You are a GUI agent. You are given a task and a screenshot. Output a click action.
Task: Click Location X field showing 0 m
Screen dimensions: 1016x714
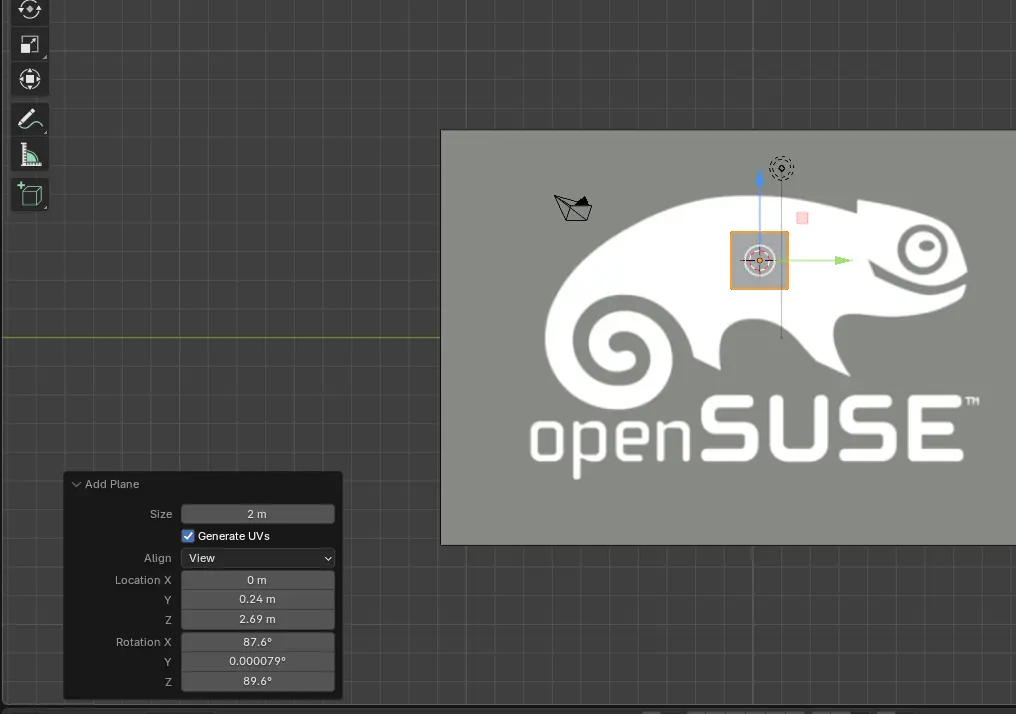coord(258,580)
